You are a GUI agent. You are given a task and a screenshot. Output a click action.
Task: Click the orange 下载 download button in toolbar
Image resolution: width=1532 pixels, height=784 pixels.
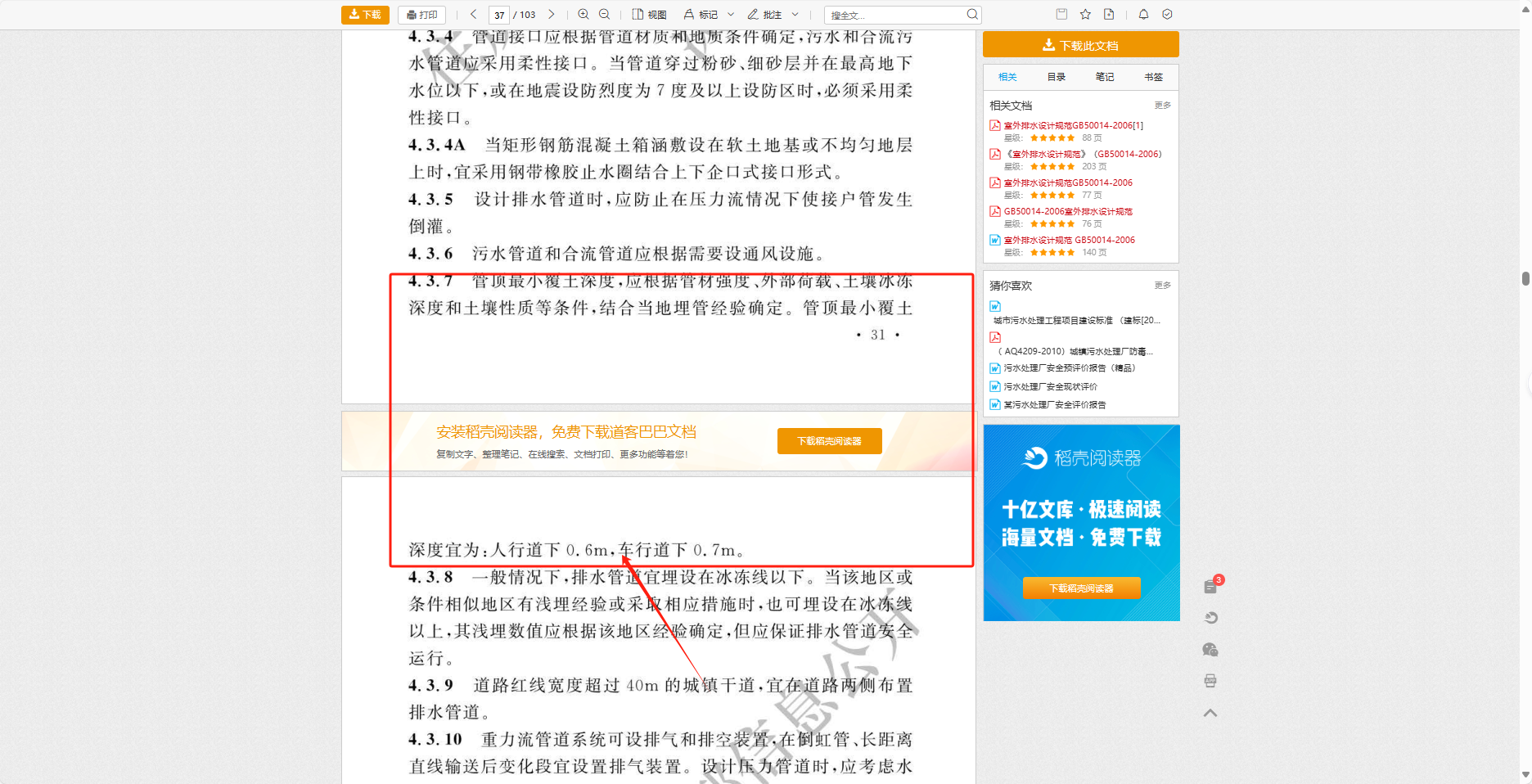(365, 15)
